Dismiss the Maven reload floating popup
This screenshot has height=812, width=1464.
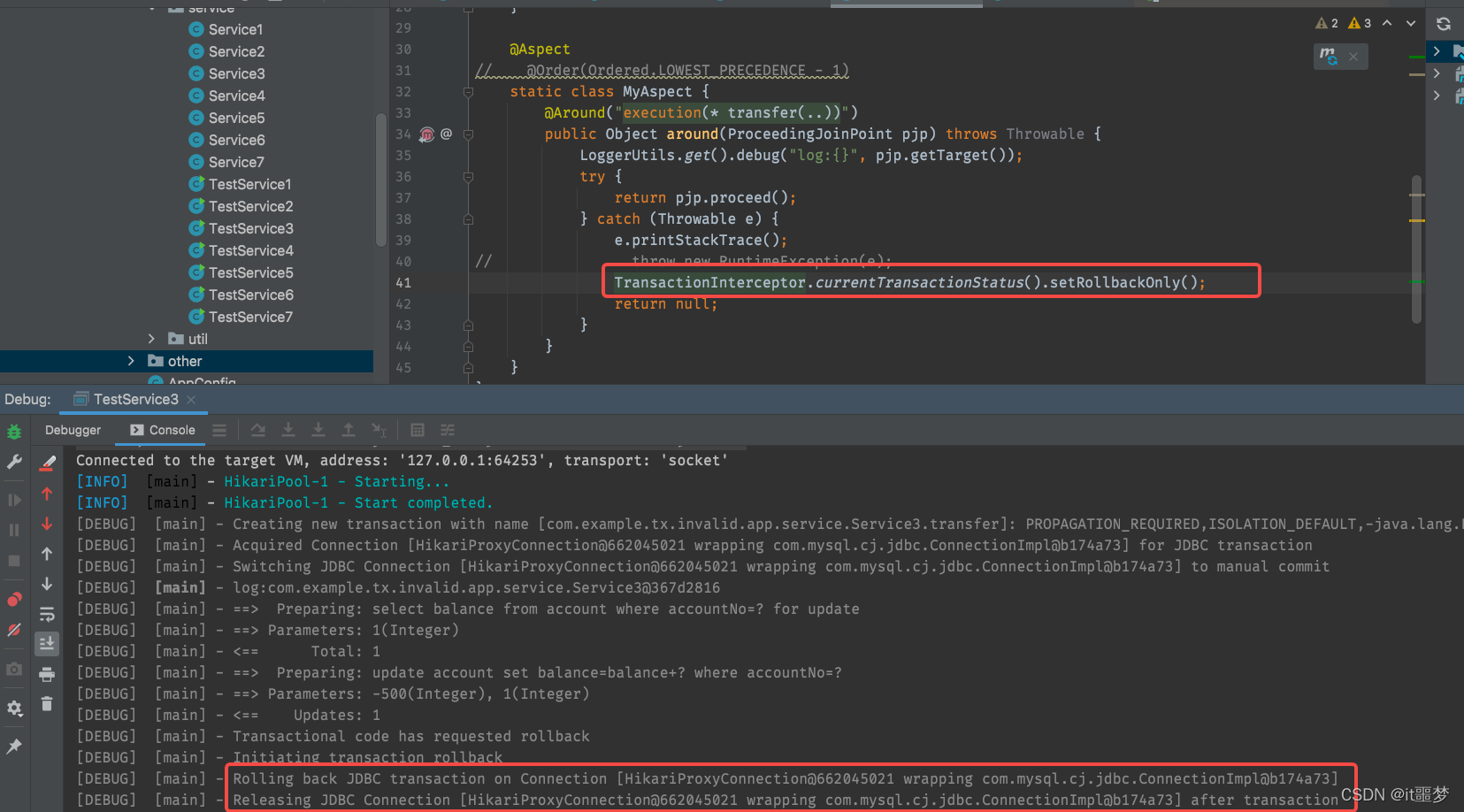click(1353, 57)
